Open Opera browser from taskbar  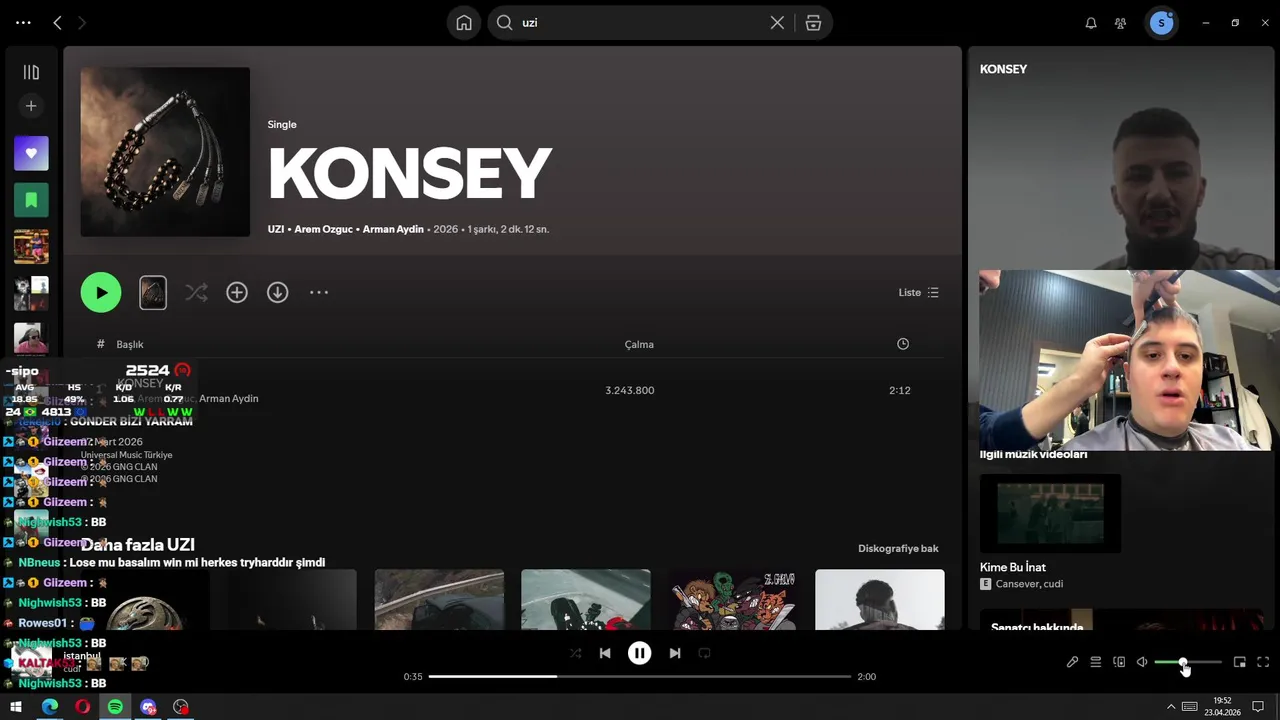click(x=83, y=707)
